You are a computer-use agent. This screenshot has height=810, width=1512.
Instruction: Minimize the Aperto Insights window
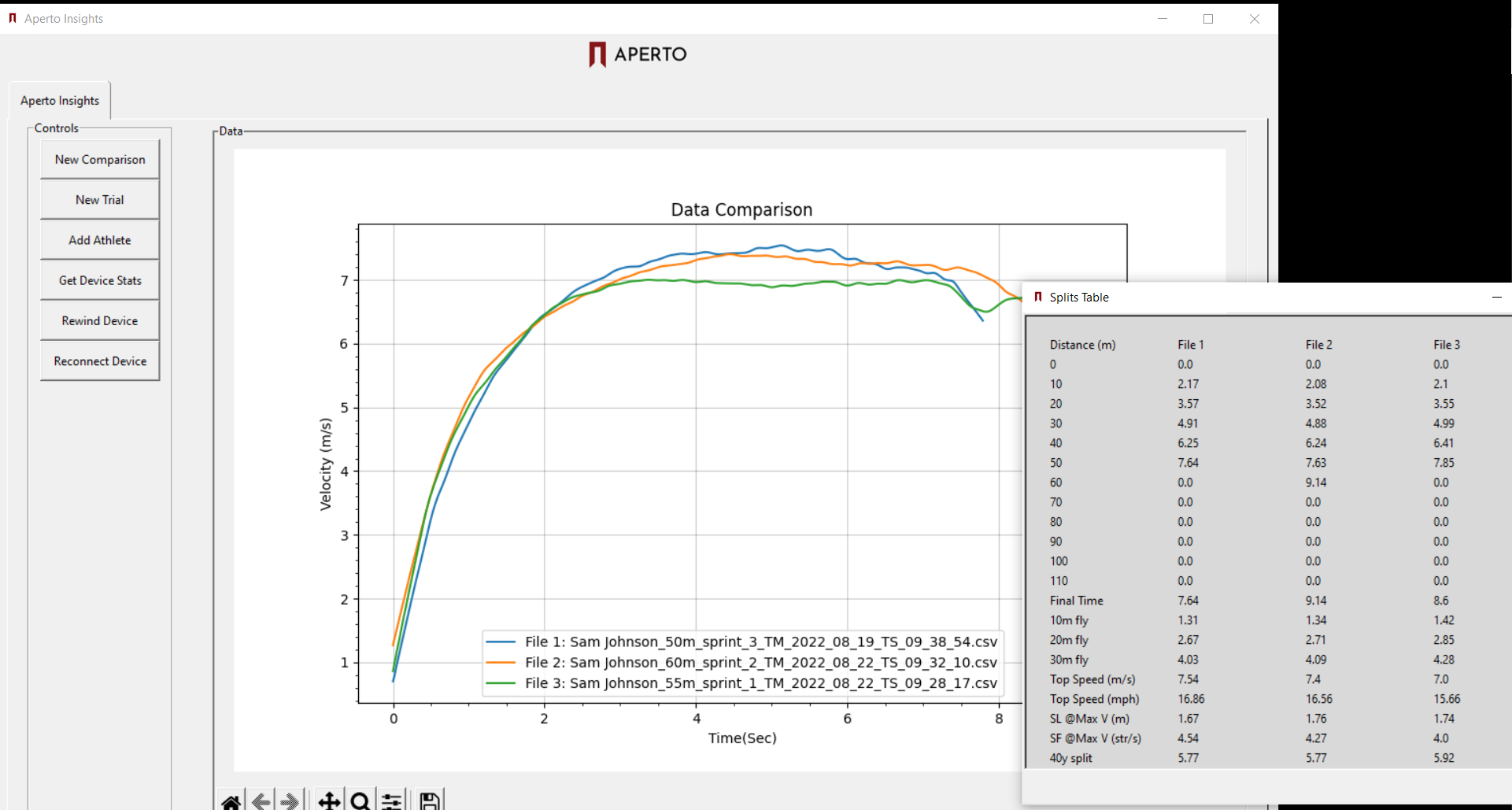pos(1163,18)
